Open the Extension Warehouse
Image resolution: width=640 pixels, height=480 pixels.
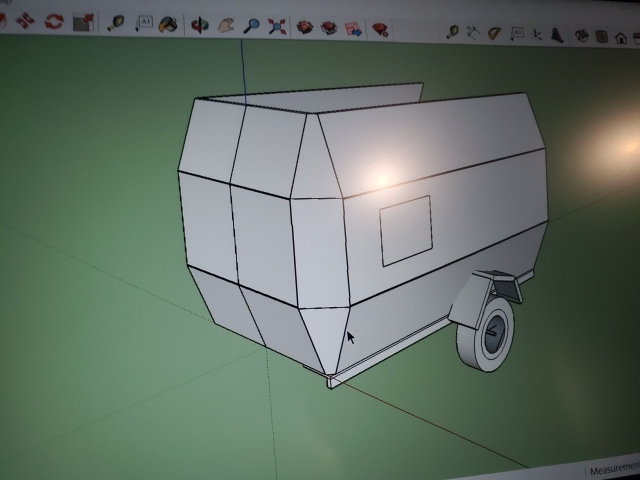[329, 29]
